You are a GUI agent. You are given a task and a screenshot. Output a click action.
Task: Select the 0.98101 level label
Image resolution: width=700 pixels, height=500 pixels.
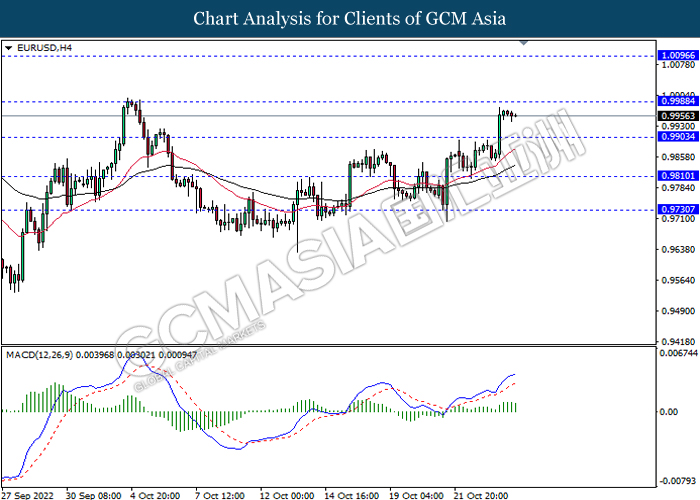(678, 176)
